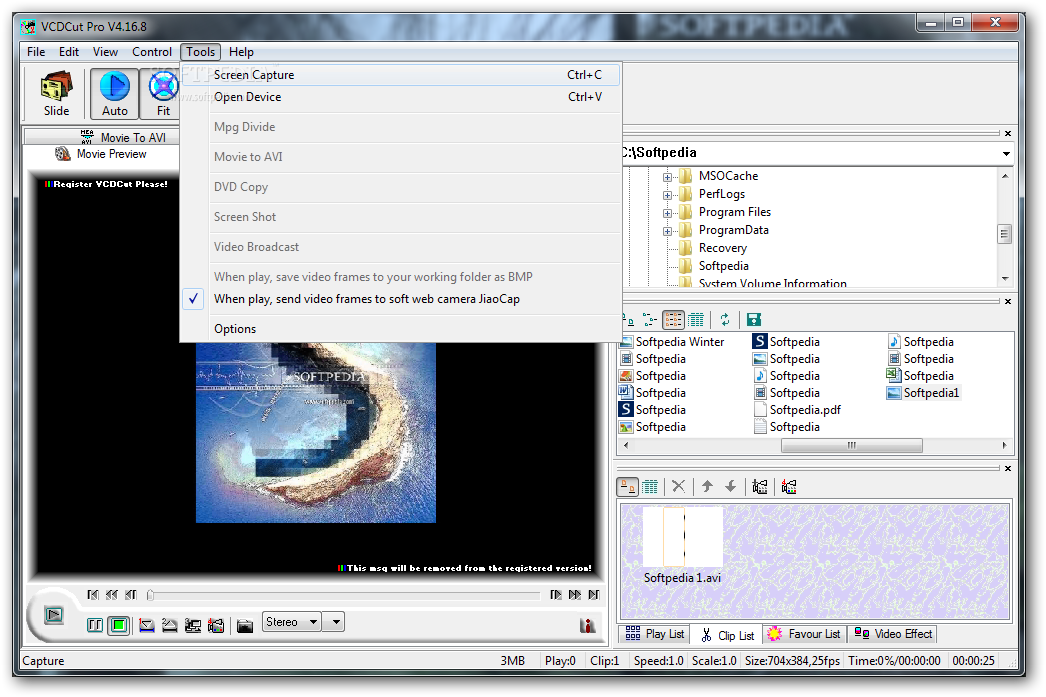Open the Help menu

point(241,52)
